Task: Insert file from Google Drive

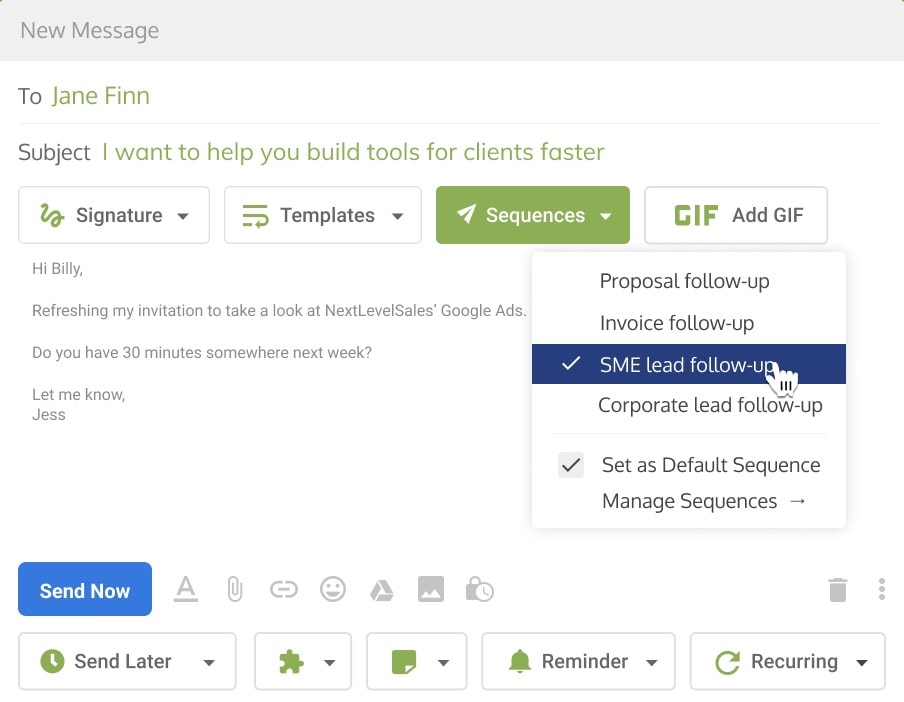Action: [x=382, y=590]
